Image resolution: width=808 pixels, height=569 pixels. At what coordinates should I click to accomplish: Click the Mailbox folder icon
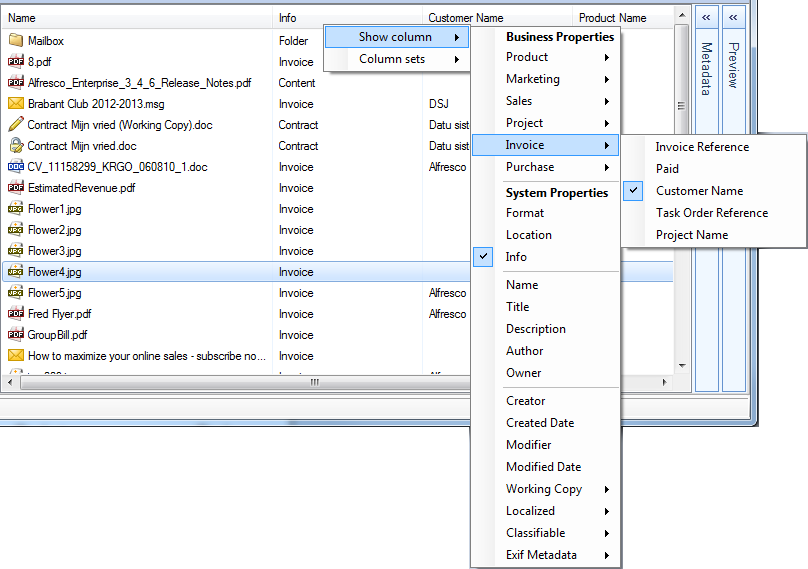(15, 41)
